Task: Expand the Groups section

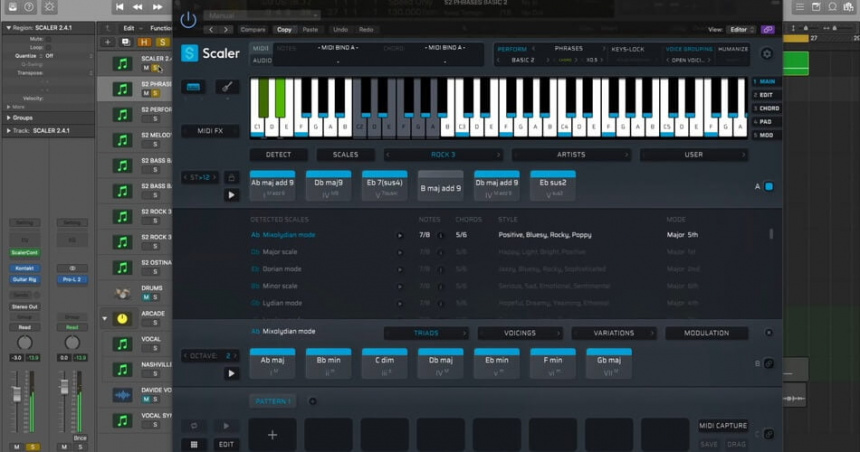Action: pyautogui.click(x=8, y=118)
